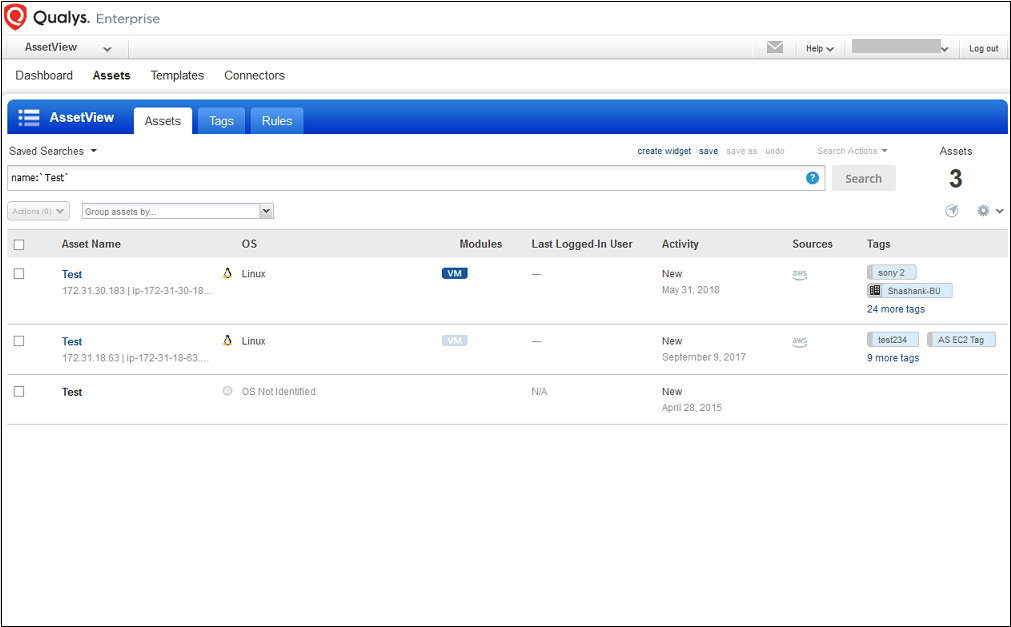The height and width of the screenshot is (627, 1011).
Task: Expand the Search Actions dropdown
Action: point(852,151)
